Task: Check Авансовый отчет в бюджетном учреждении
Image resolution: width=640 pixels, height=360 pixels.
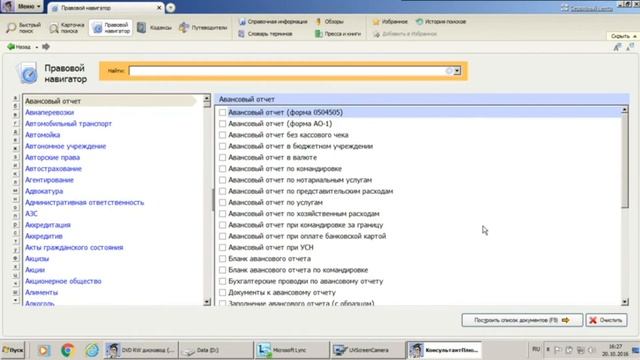Action: tap(222, 146)
